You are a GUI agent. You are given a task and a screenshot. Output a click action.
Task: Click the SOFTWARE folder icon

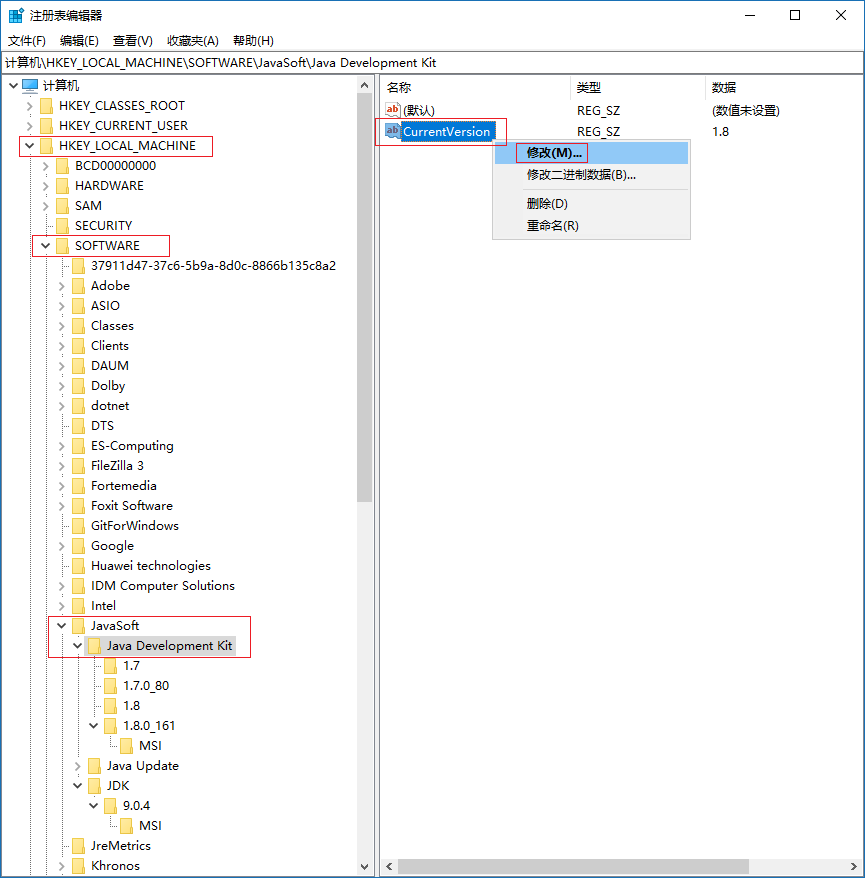coord(63,246)
